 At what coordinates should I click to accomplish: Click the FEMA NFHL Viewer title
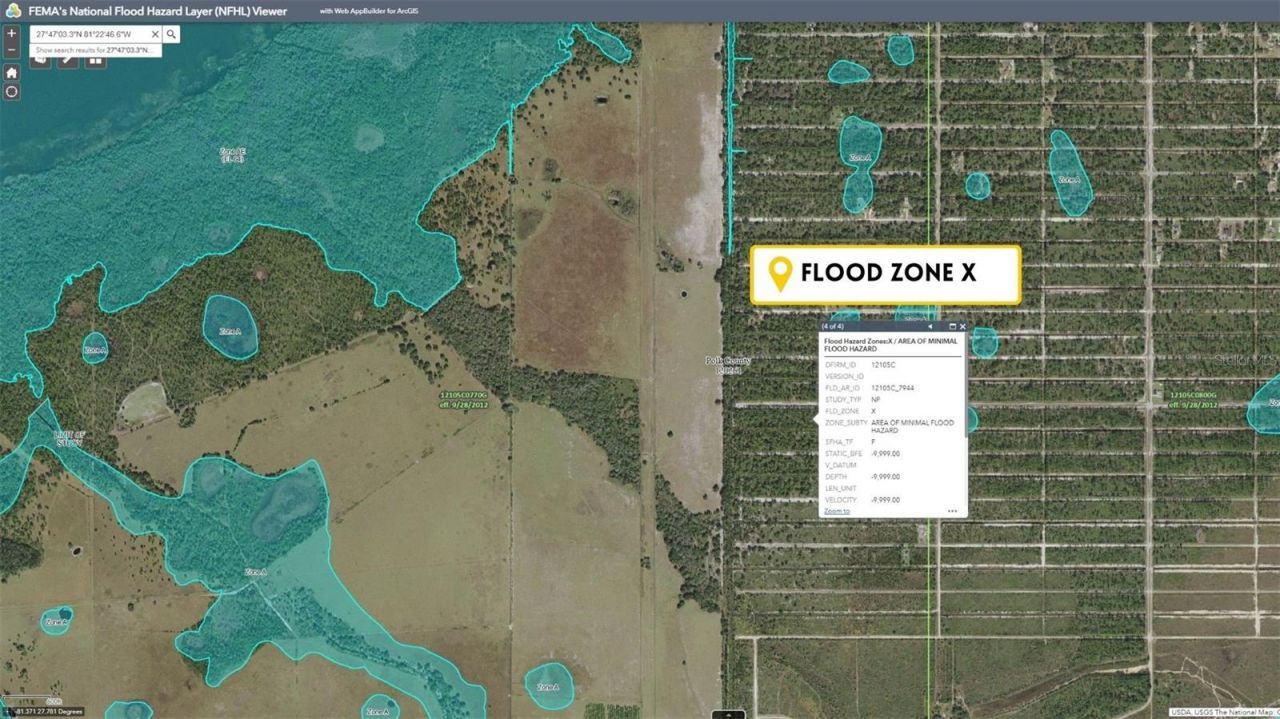coord(157,11)
